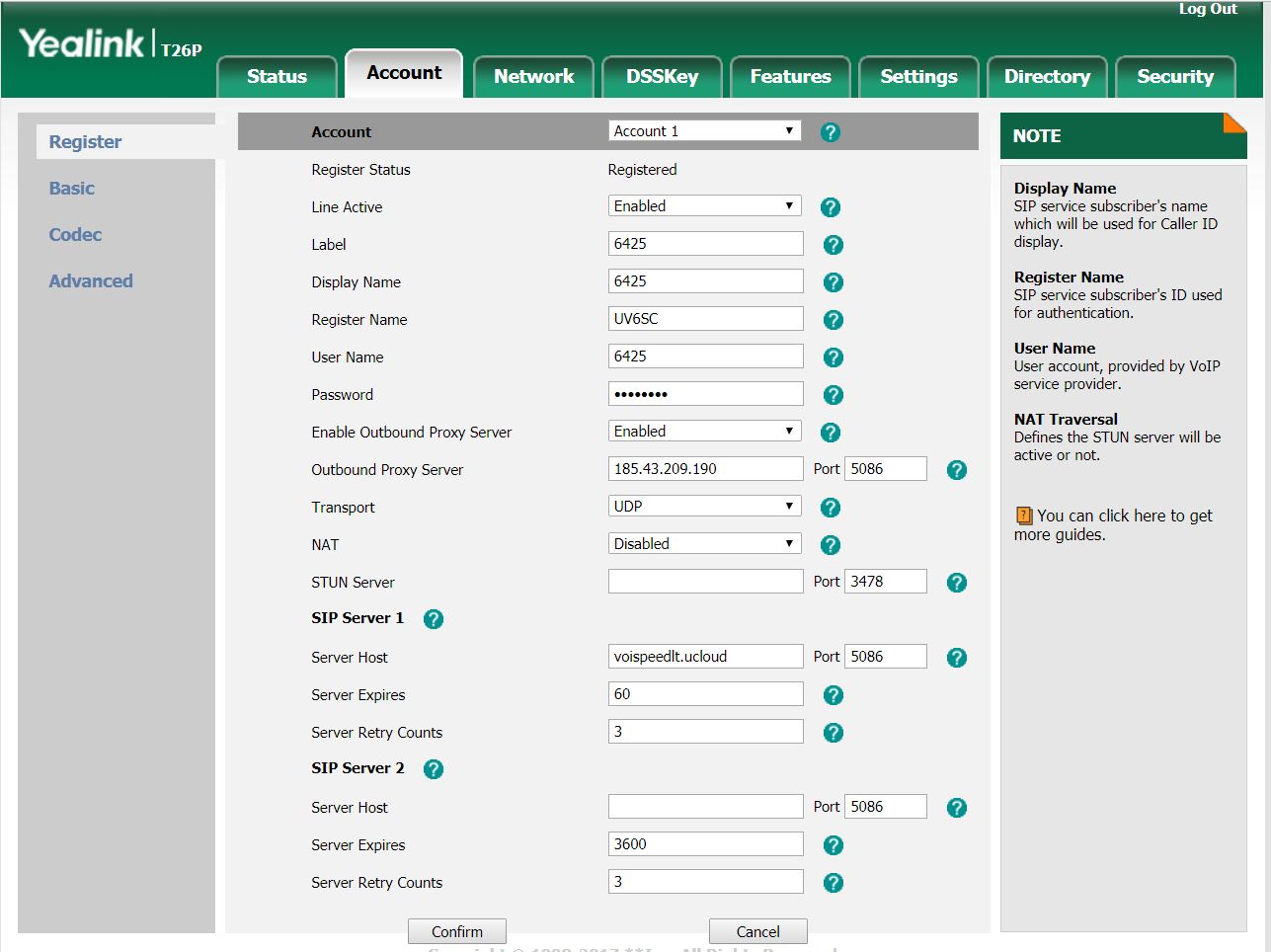Switch to the Network tab
Screen dimensions: 1271x952
click(x=533, y=76)
